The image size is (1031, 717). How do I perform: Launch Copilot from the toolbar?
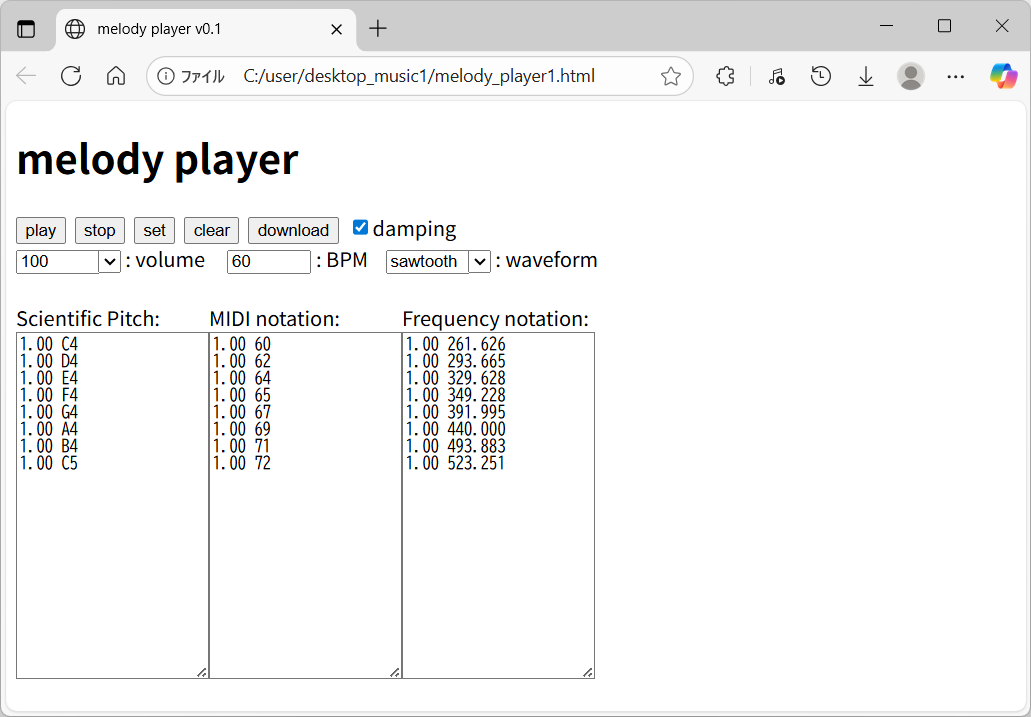[1003, 76]
